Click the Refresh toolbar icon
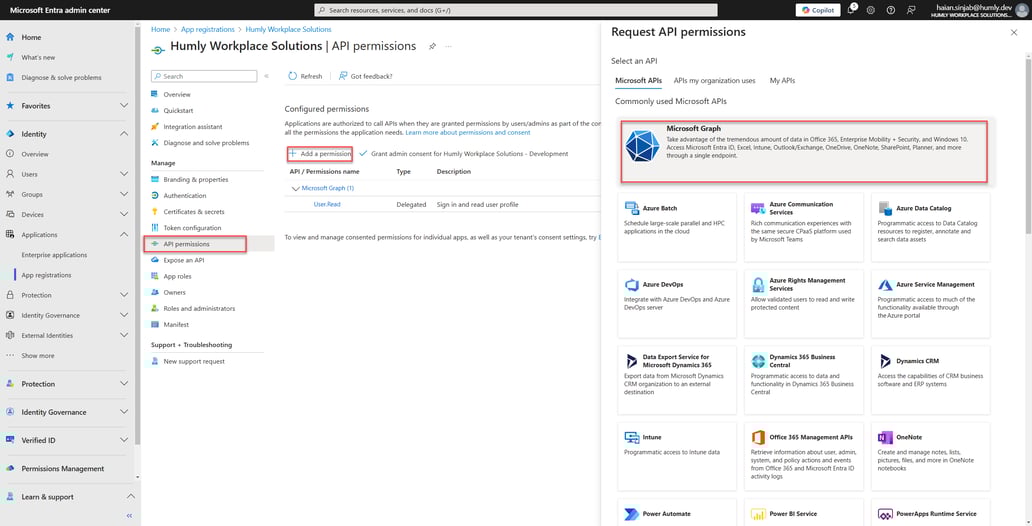1032x526 pixels. (293, 76)
